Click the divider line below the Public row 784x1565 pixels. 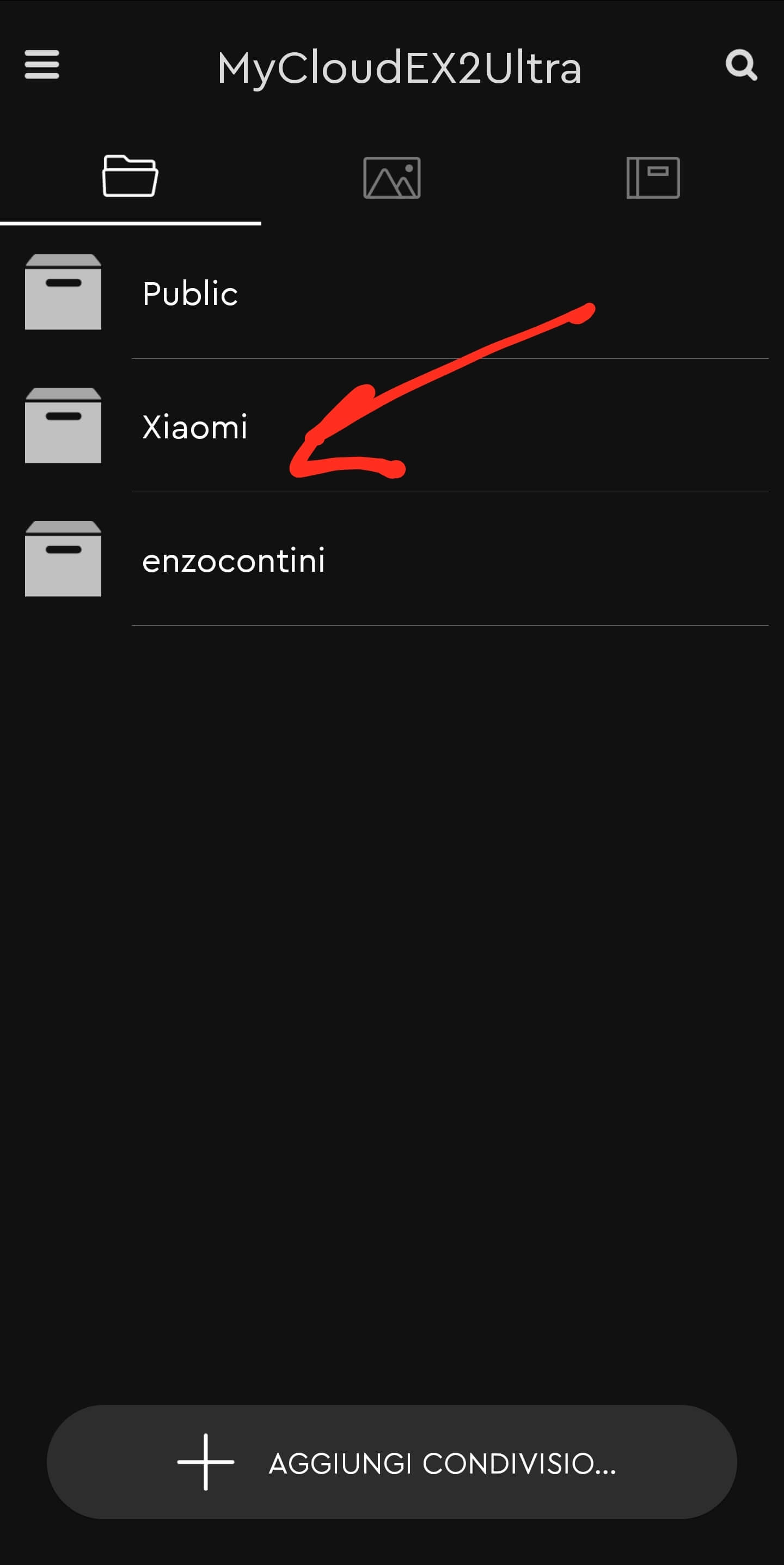450,358
